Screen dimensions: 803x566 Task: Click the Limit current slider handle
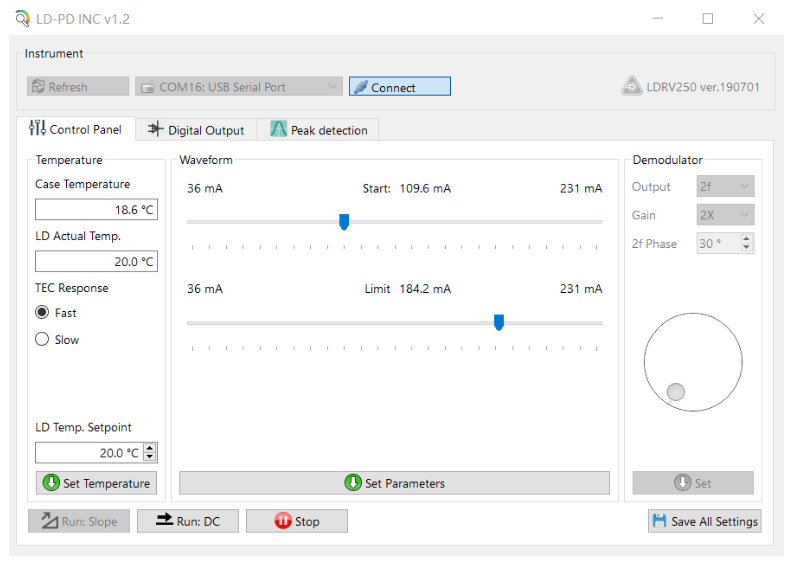pyautogui.click(x=499, y=322)
